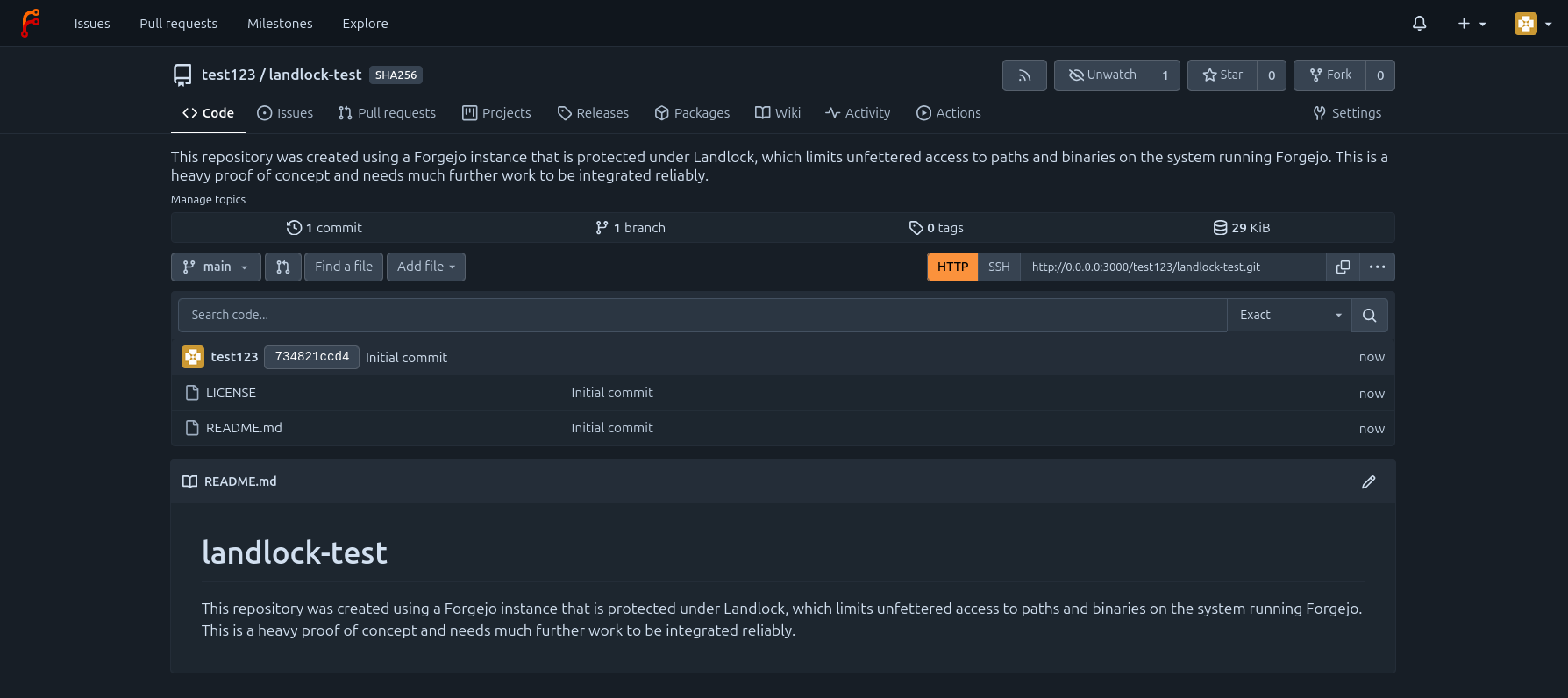This screenshot has height=698, width=1568.
Task: Click the book icon in README header
Action: (x=189, y=481)
